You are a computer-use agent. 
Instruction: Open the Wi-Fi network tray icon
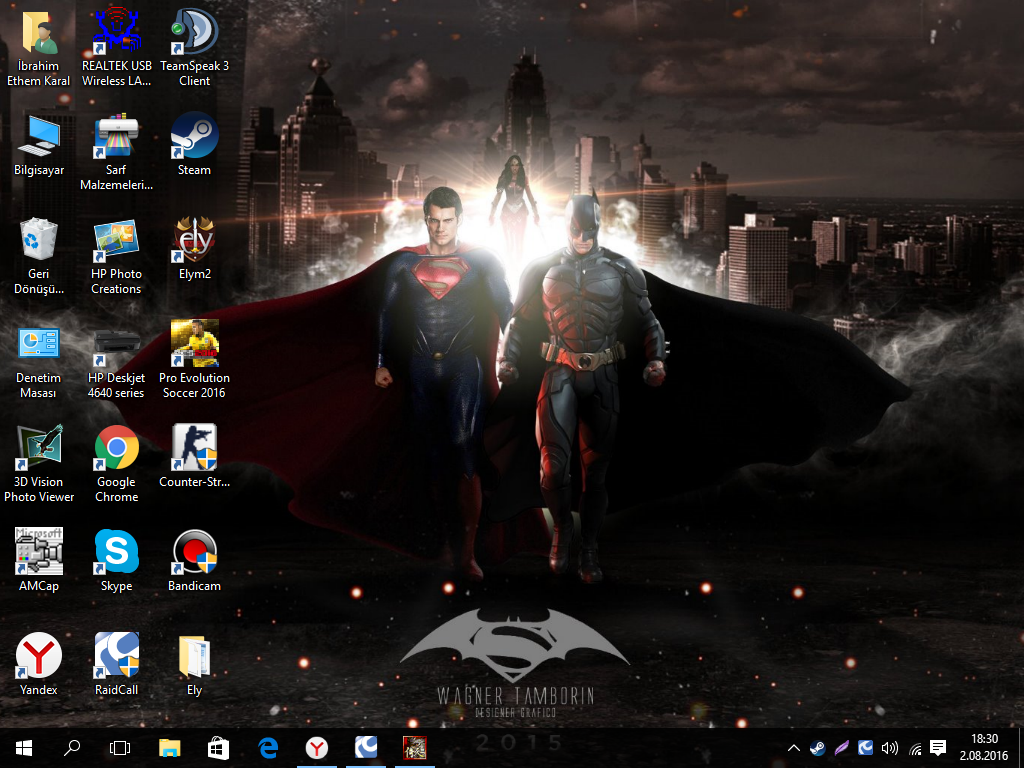[x=914, y=749]
